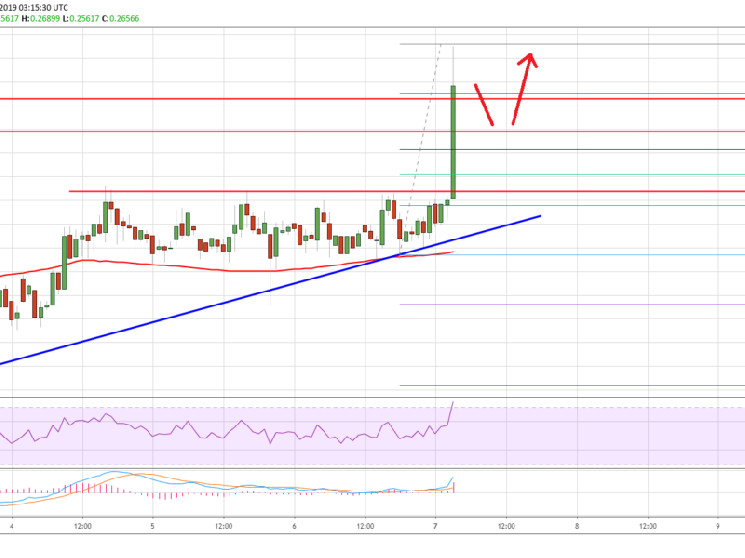
Task: Click the date label 9 on time axis
Action: point(718,526)
